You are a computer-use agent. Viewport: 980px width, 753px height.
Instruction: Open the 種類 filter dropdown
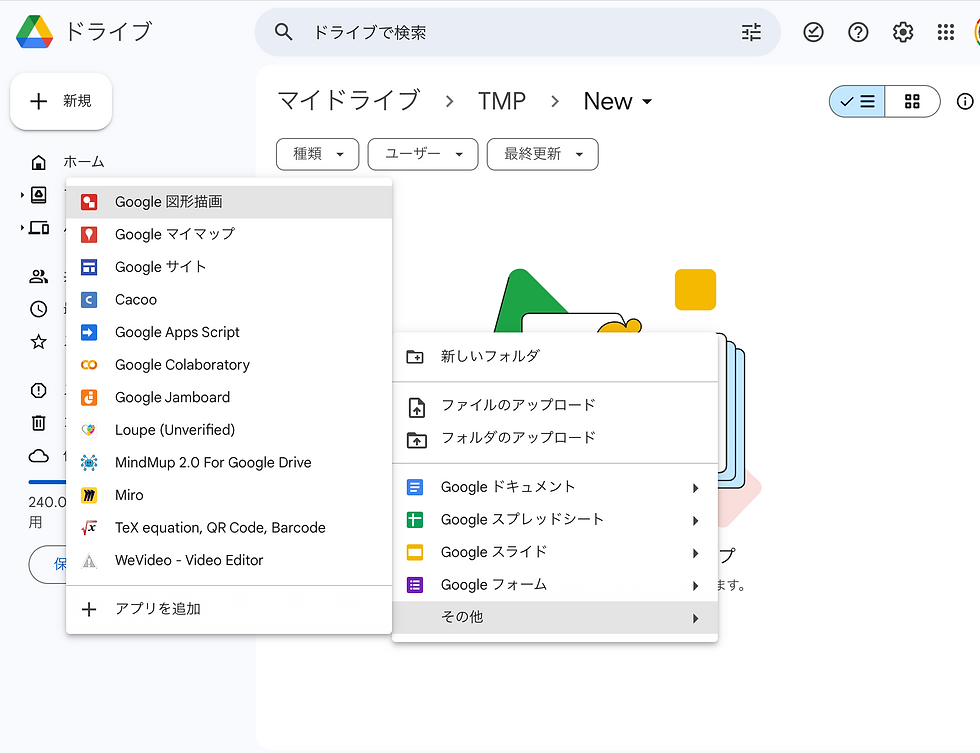click(318, 154)
